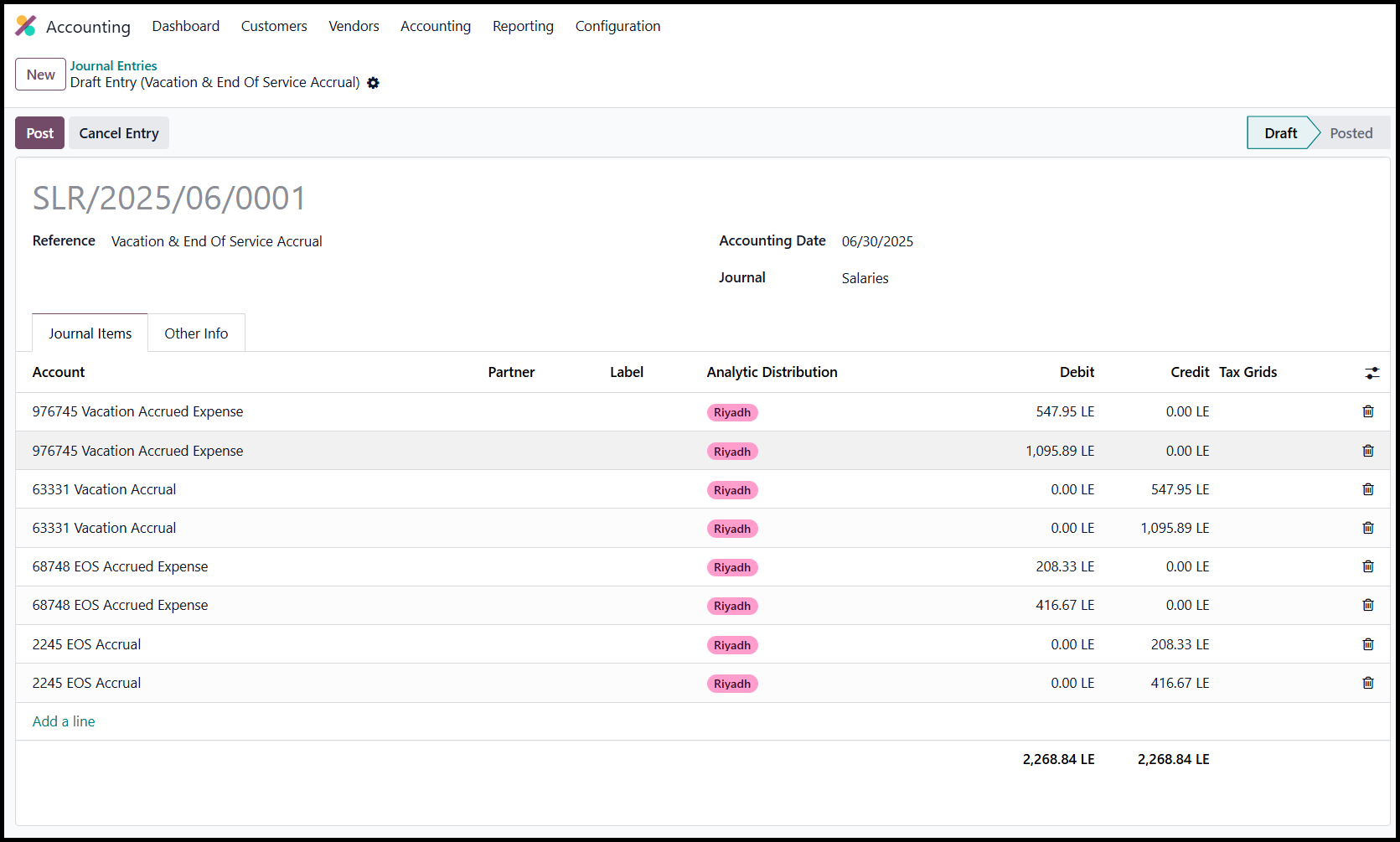1400x842 pixels.
Task: Click the Accounting app logo
Action: [x=26, y=26]
